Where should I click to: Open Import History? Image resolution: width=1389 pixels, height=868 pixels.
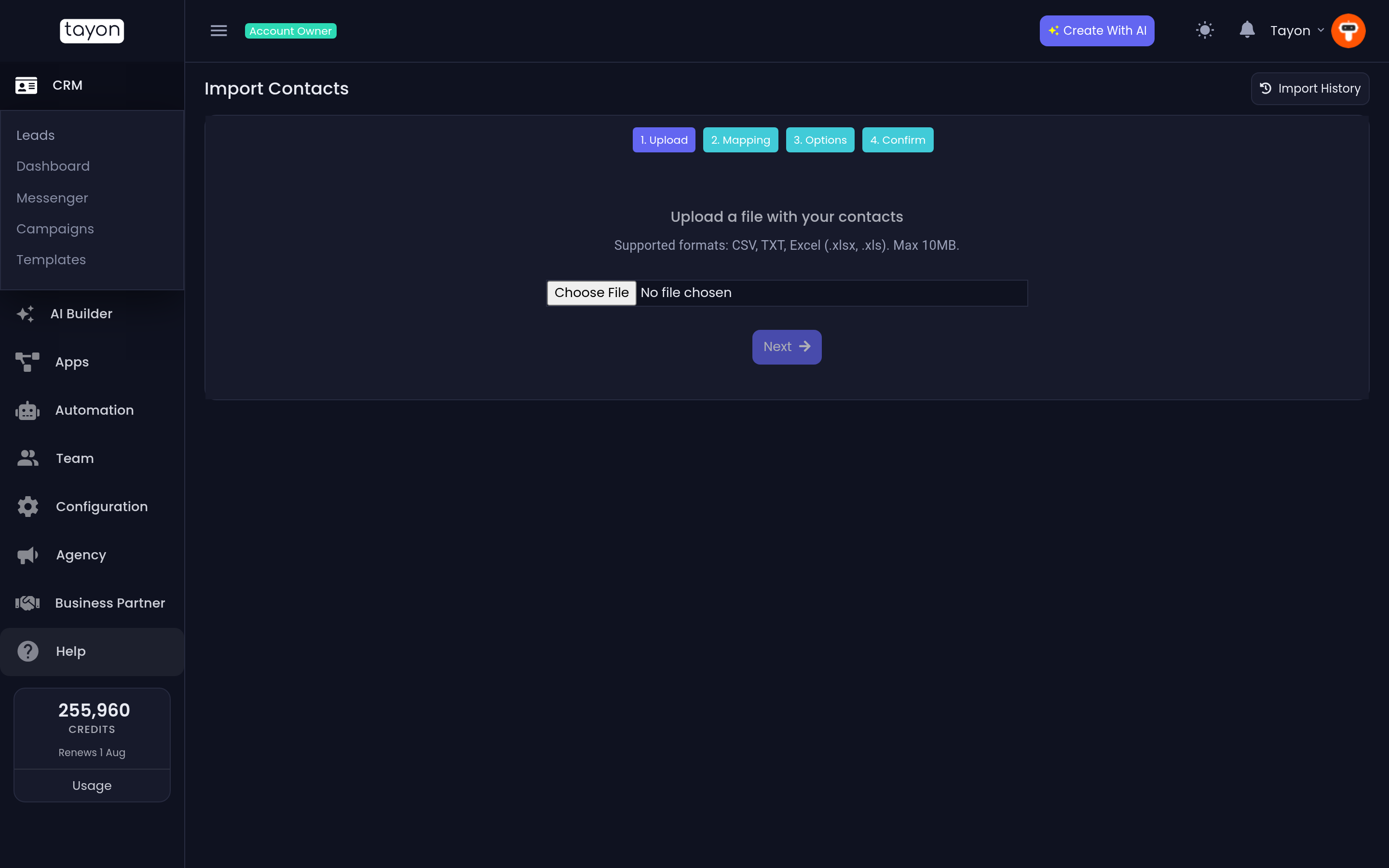1310,89
